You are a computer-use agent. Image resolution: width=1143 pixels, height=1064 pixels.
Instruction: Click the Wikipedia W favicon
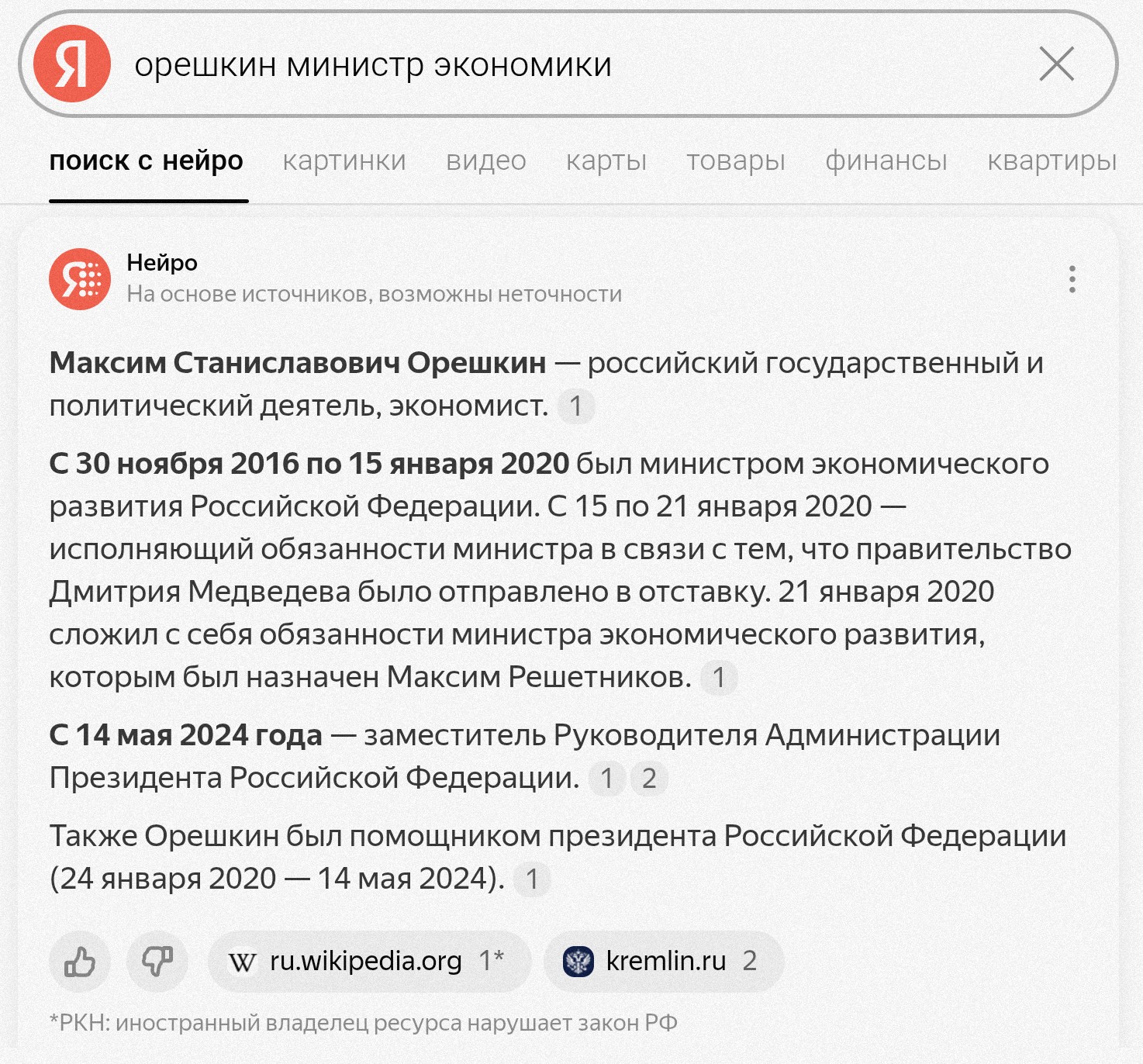[242, 962]
